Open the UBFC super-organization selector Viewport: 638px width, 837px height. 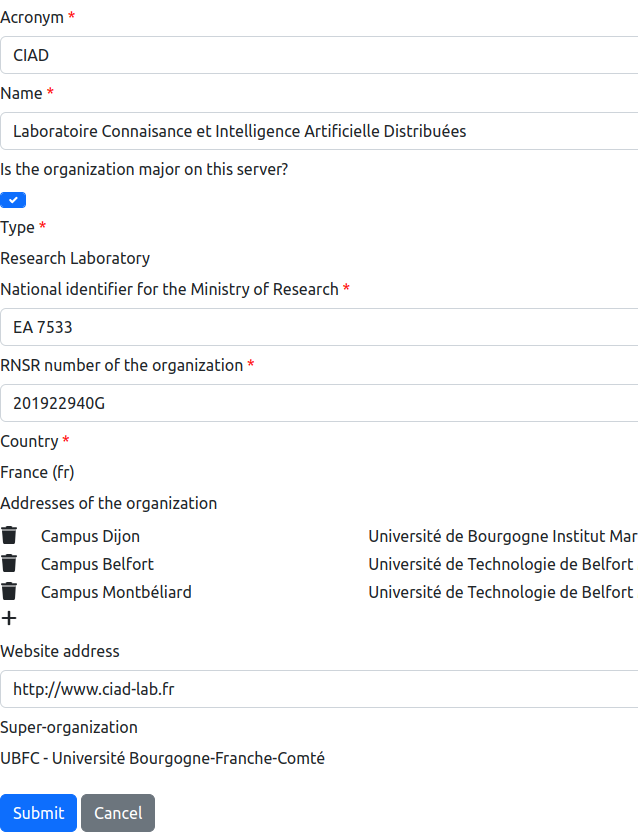click(162, 758)
